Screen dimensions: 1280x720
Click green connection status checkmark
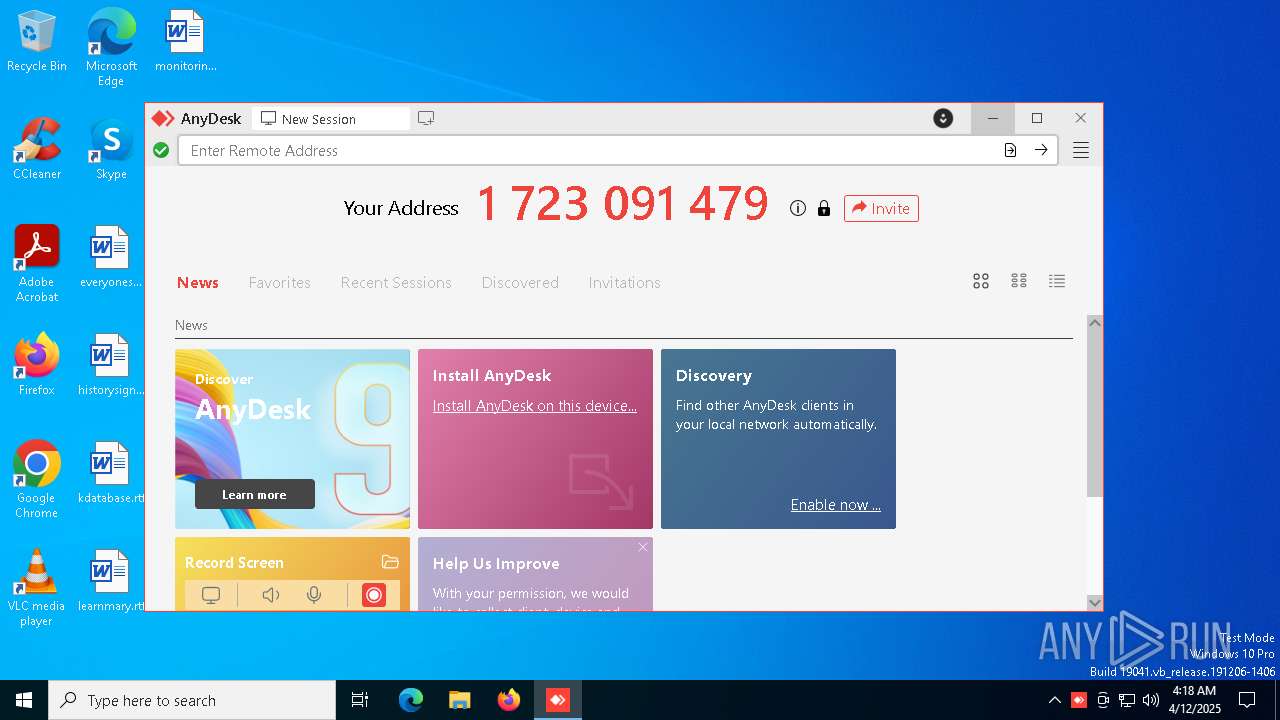coord(161,150)
